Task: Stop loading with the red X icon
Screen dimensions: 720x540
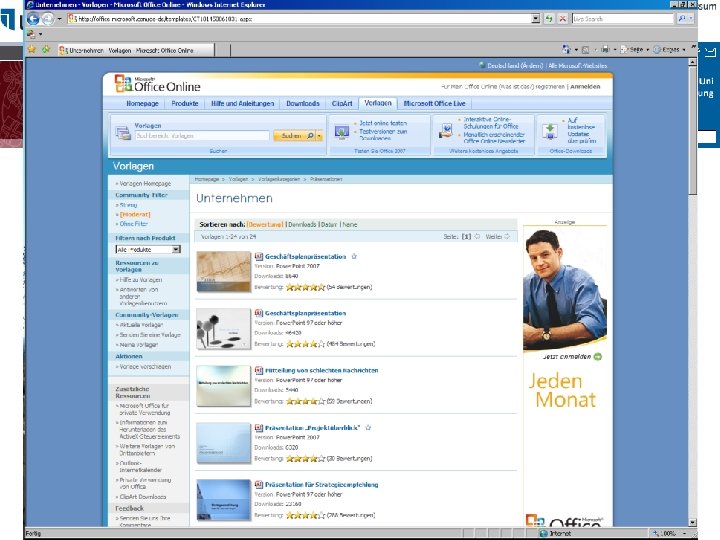Action: 562,19
